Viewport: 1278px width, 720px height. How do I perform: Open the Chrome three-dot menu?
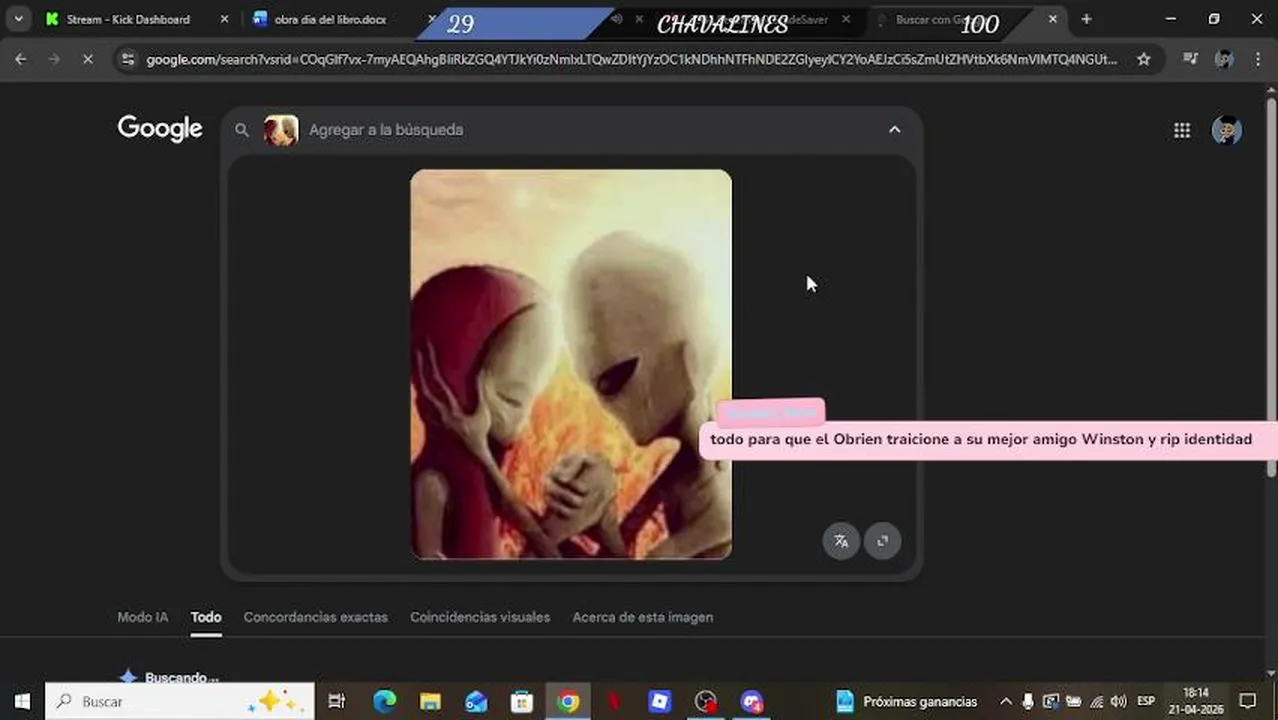(x=1258, y=60)
